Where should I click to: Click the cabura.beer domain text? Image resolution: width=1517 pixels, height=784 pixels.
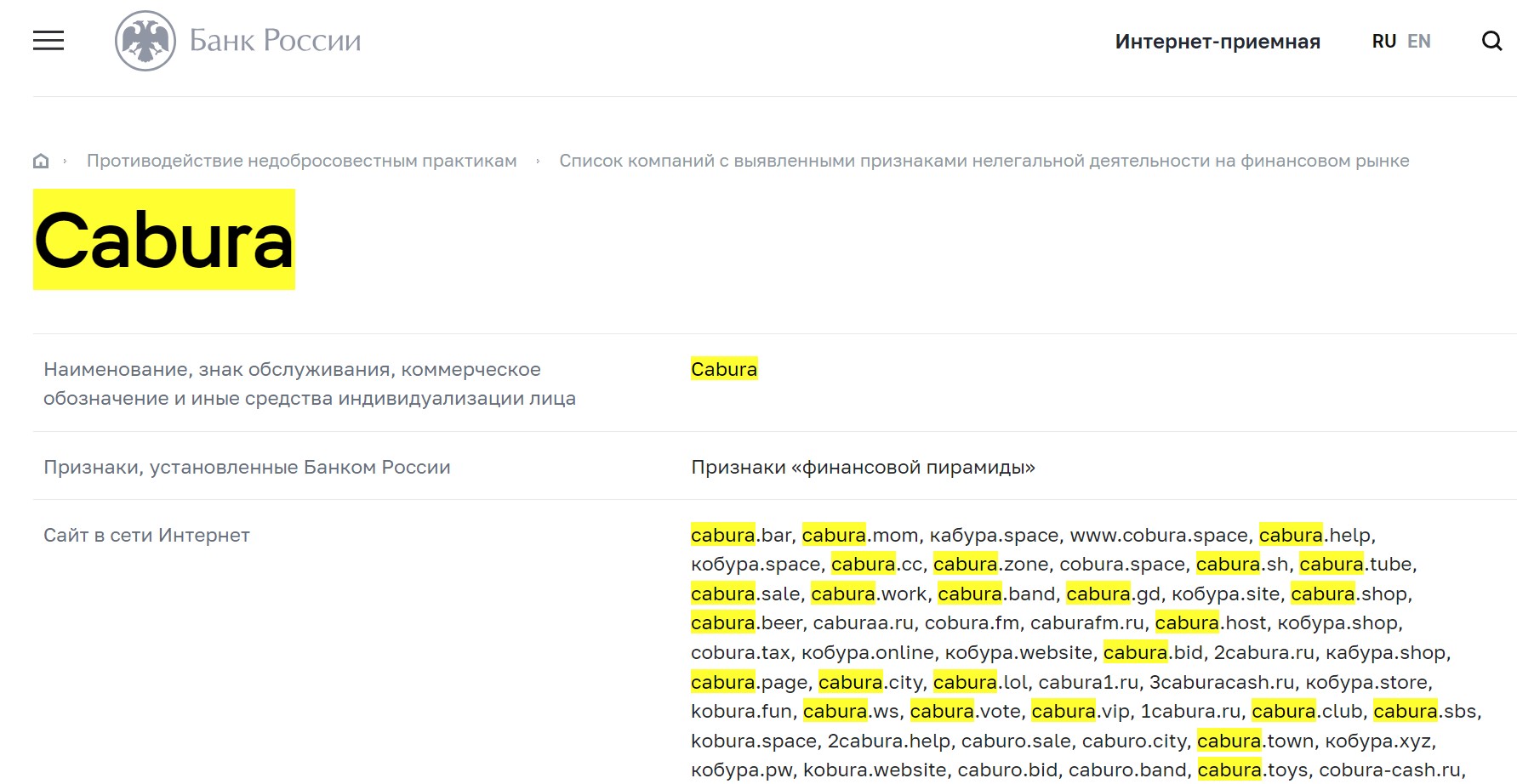(746, 622)
